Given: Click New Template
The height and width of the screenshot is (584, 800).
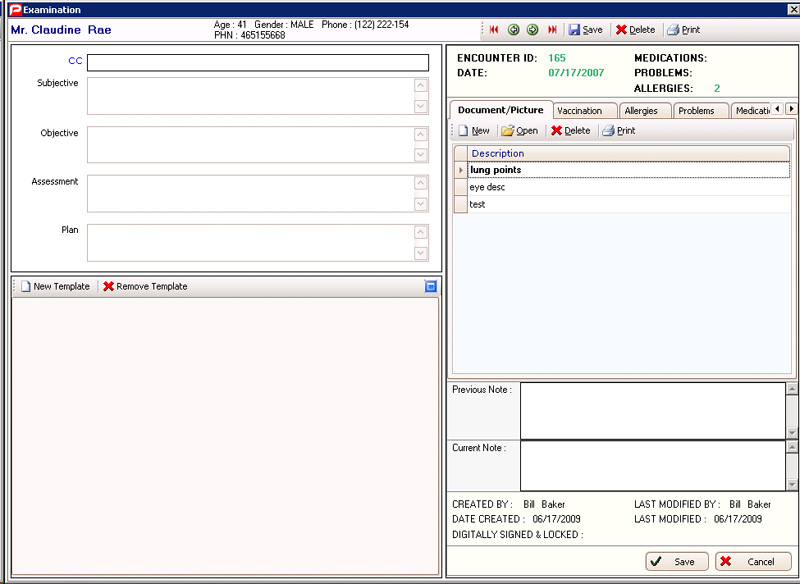Looking at the screenshot, I should pos(55,286).
